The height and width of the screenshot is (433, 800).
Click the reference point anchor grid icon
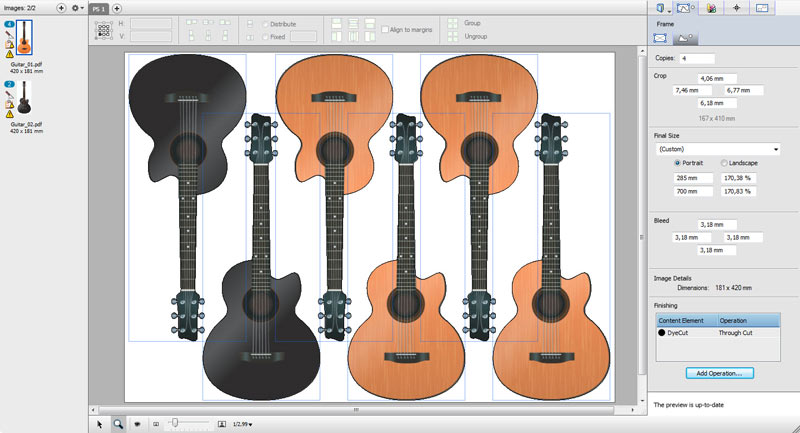(x=104, y=30)
